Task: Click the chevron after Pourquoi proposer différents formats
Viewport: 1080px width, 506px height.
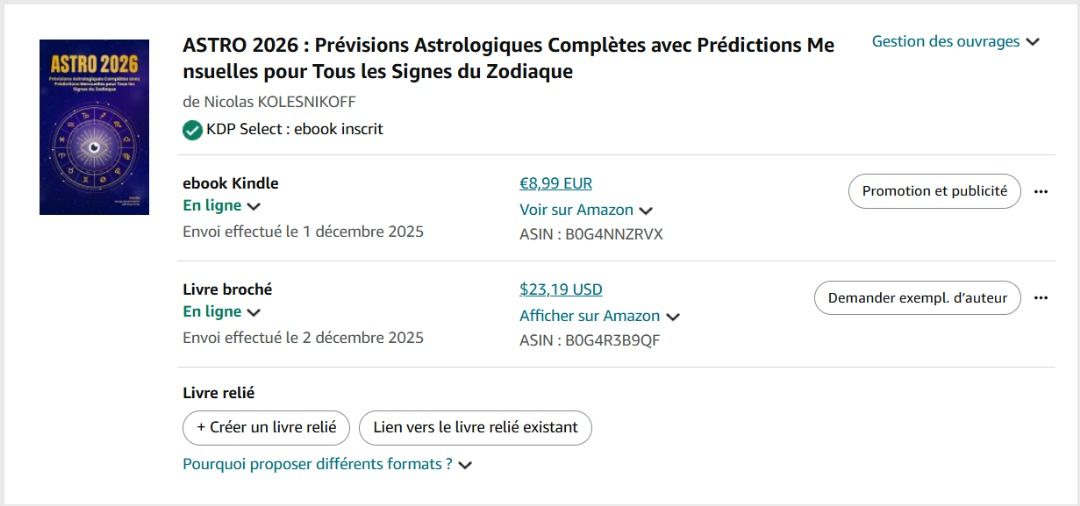Action: [465, 465]
